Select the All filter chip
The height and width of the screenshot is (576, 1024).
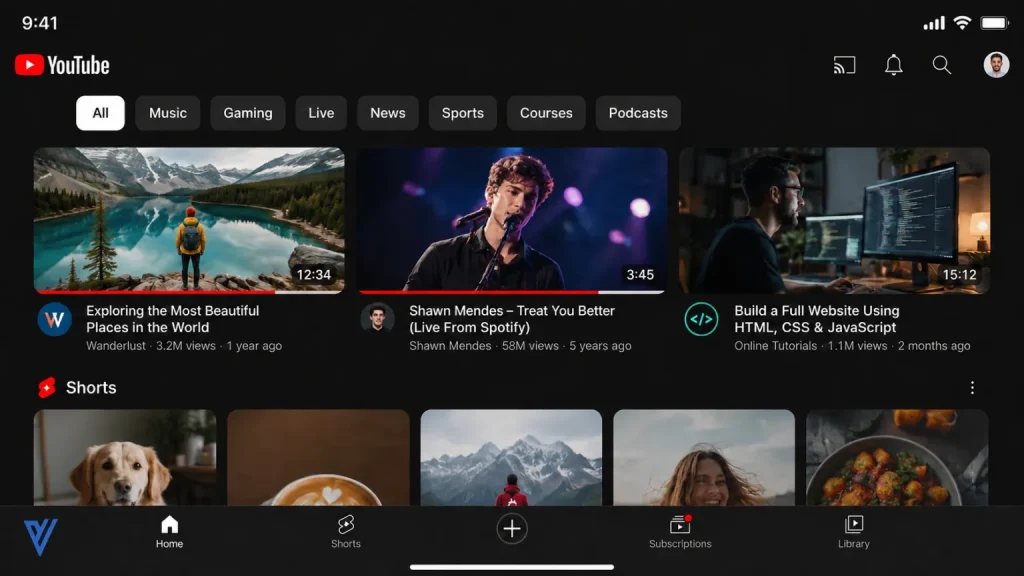coord(100,113)
